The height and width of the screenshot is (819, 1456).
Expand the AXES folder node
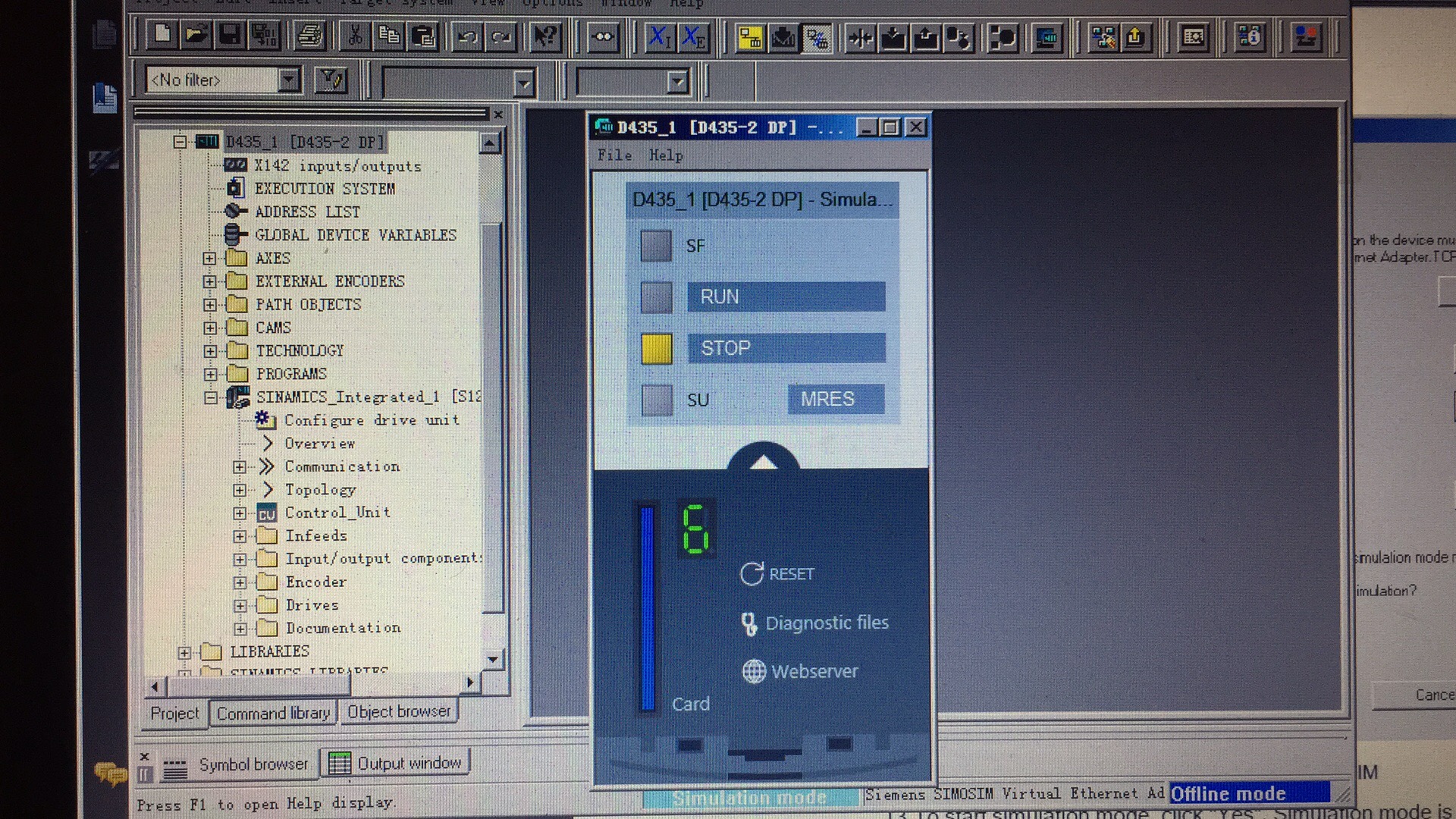(209, 259)
